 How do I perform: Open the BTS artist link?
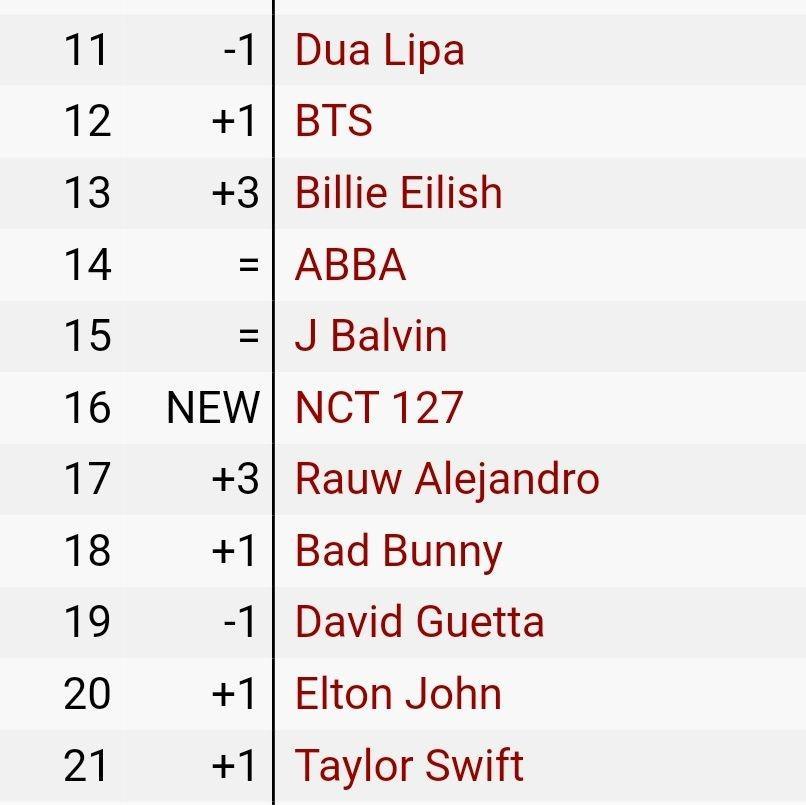click(334, 121)
